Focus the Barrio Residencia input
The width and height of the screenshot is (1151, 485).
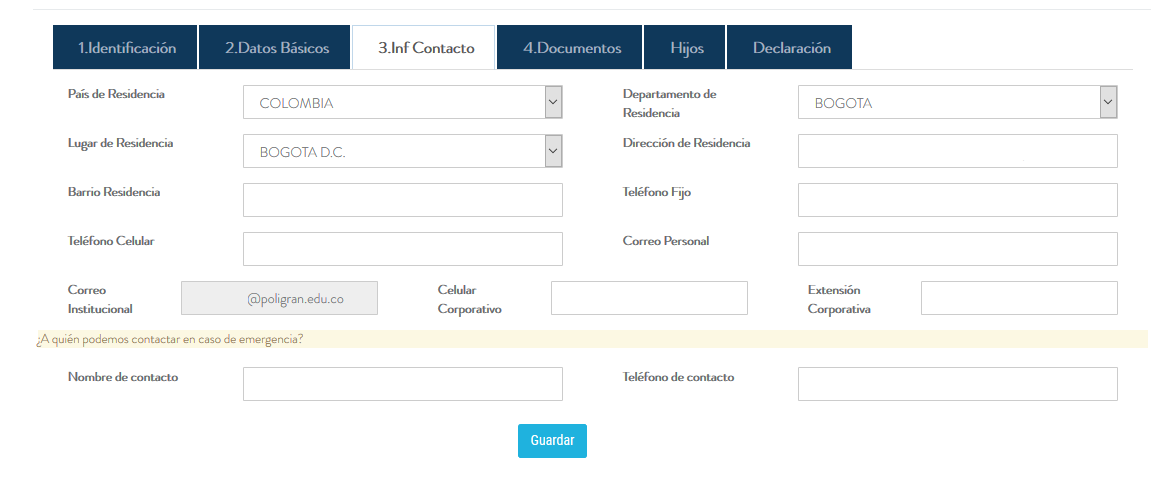click(x=402, y=200)
